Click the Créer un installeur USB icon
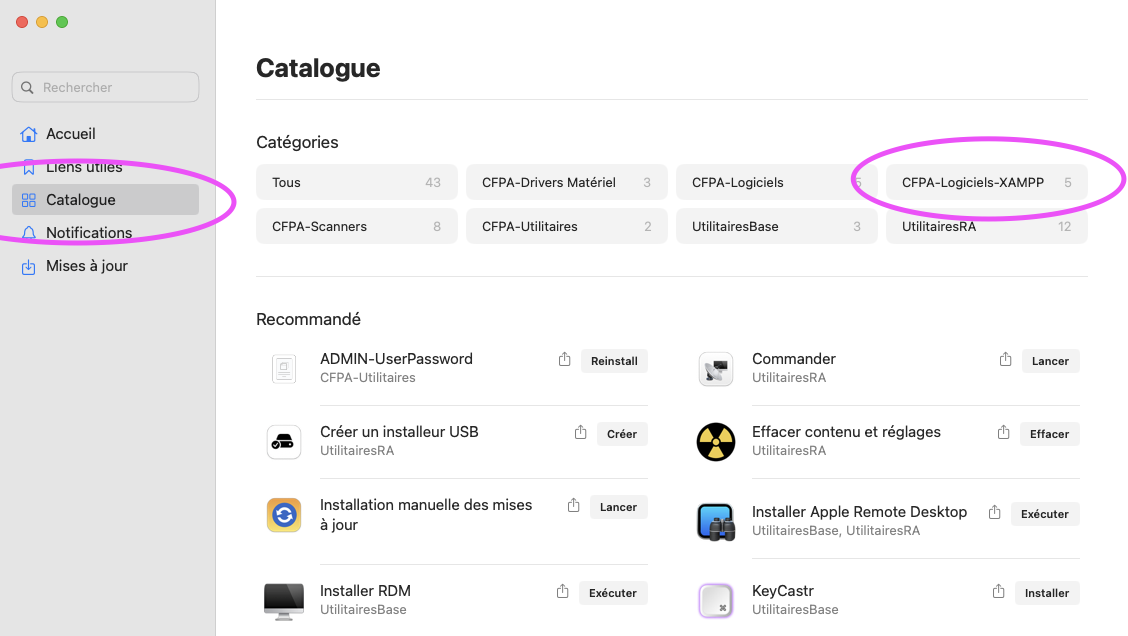The height and width of the screenshot is (636, 1128). (284, 441)
